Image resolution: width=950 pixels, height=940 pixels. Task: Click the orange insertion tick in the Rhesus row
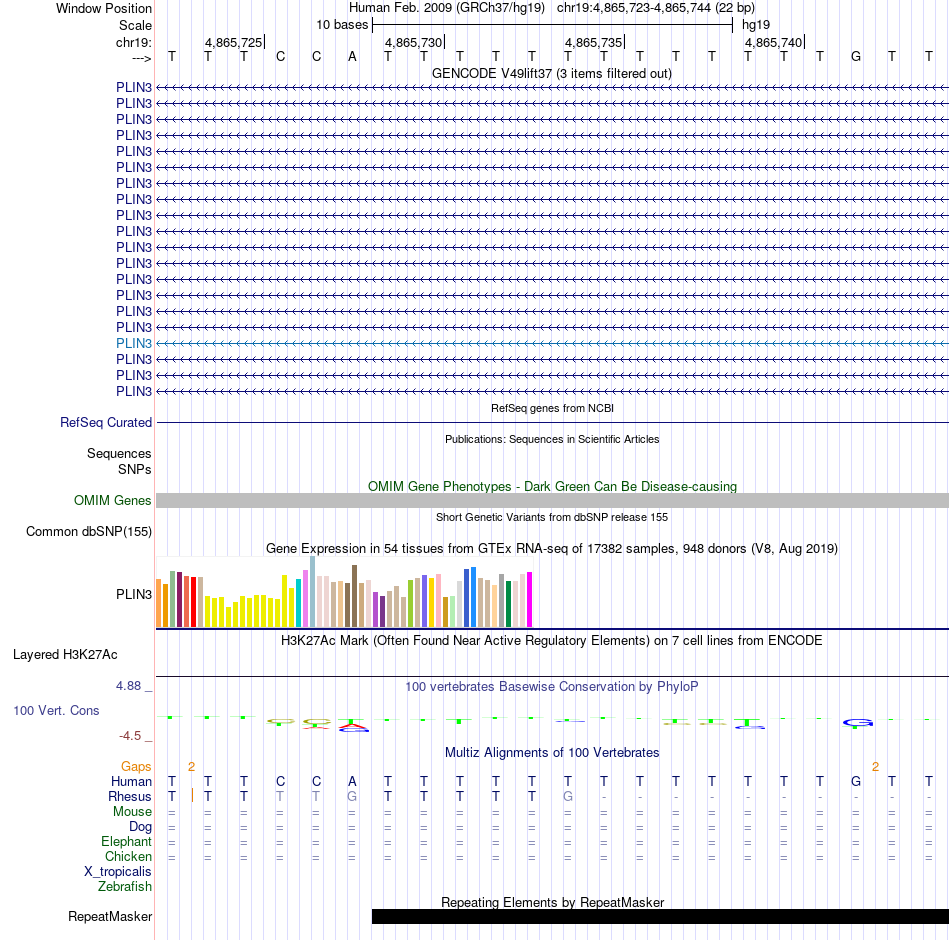[x=192, y=795]
